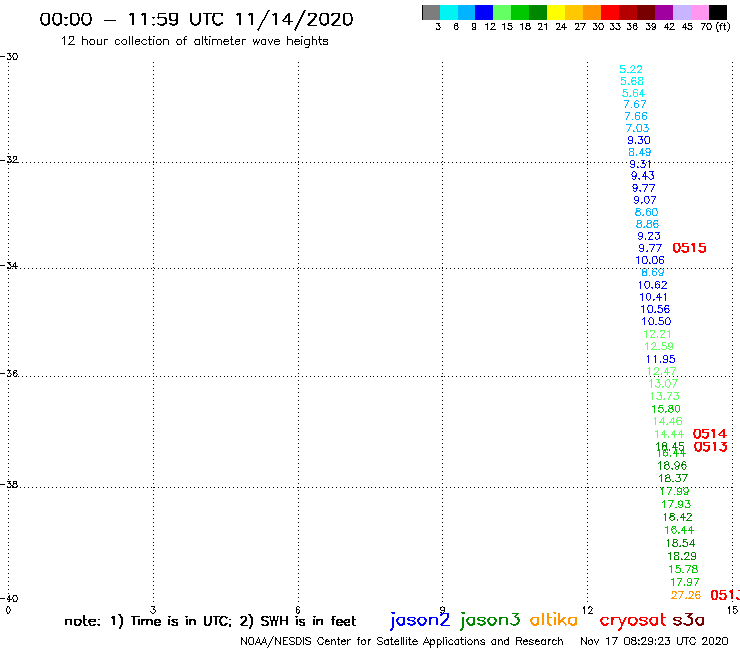Click the wave height value 5.22
Screen dimensions: 740x650
point(631,69)
